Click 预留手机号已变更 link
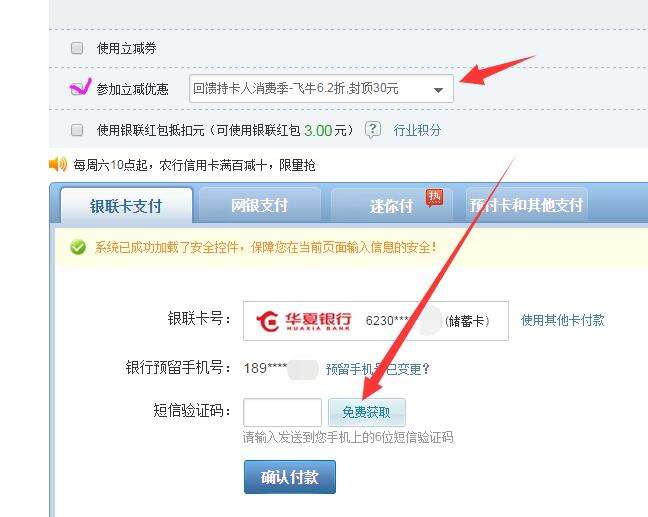The height and width of the screenshot is (517, 648). [x=378, y=369]
